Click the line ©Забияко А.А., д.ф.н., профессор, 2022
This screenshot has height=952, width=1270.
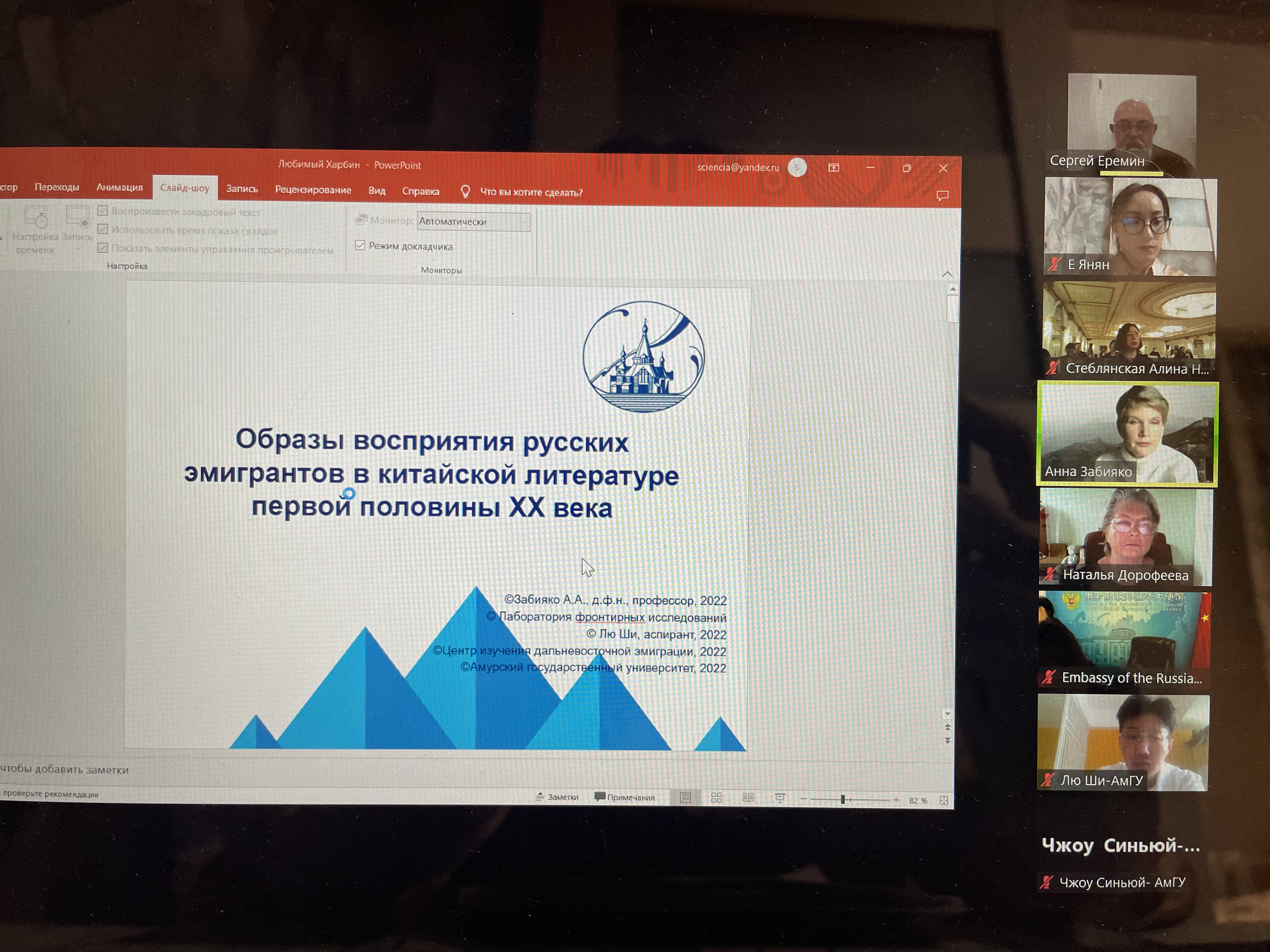tap(615, 600)
